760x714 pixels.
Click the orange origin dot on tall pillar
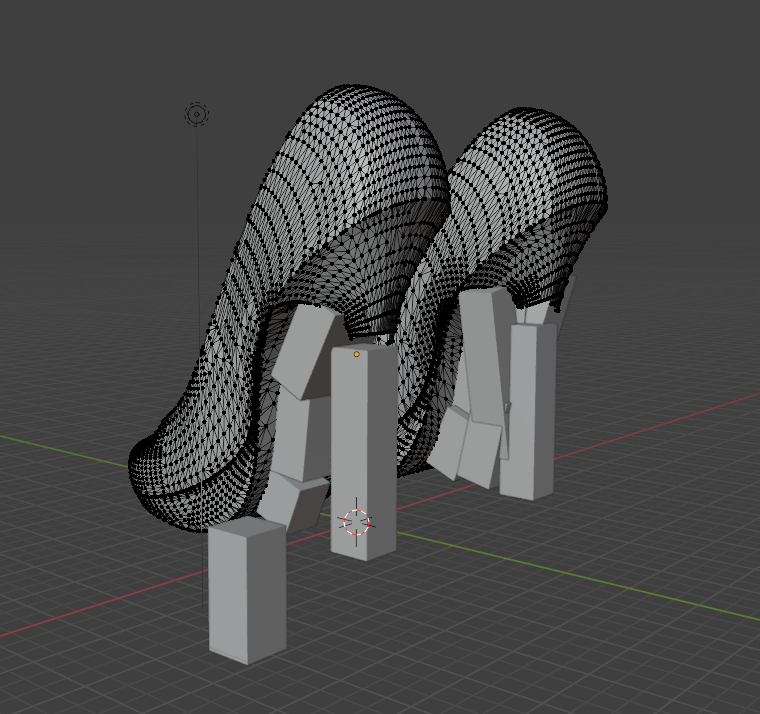[357, 354]
